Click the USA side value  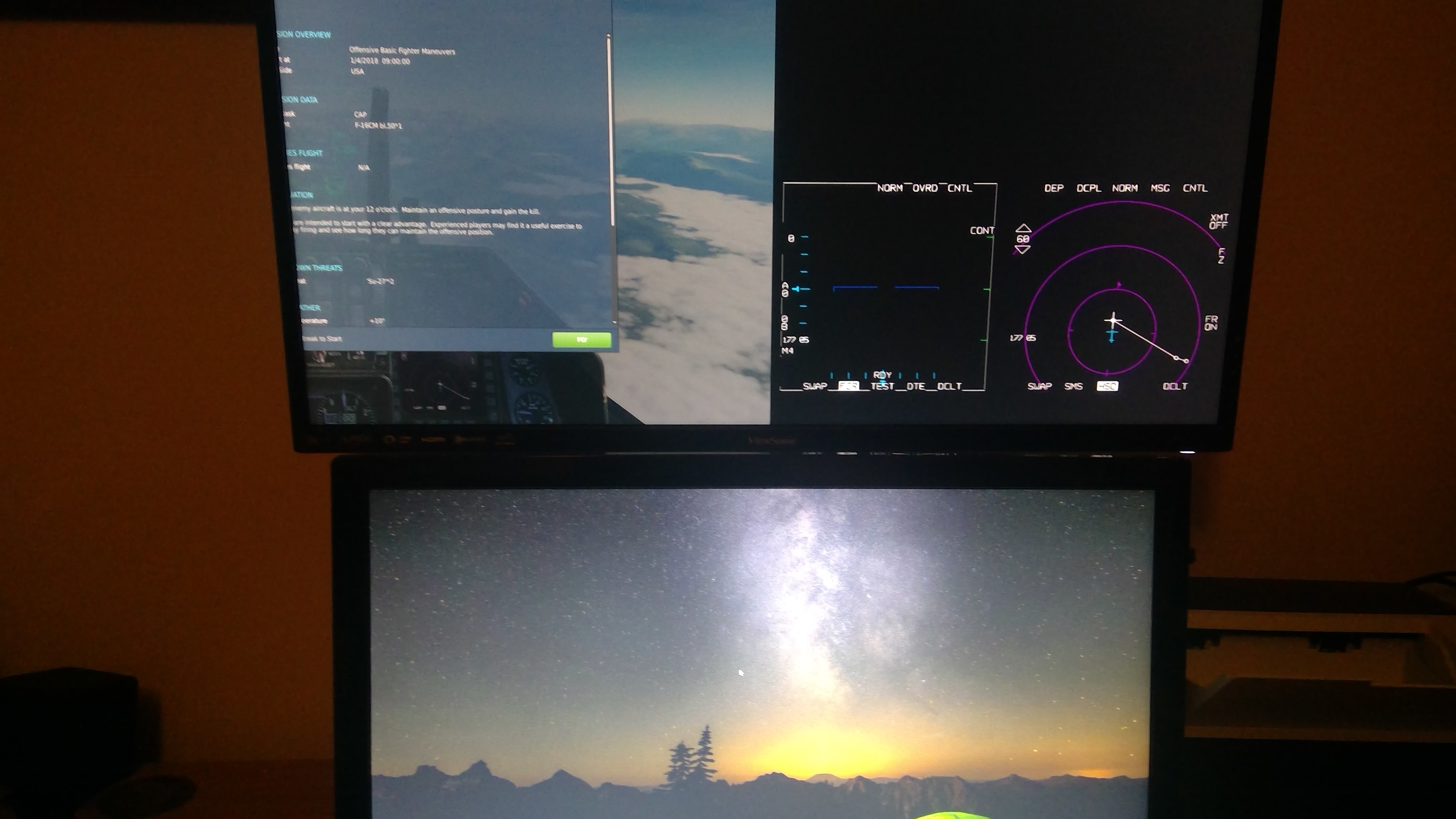point(357,71)
